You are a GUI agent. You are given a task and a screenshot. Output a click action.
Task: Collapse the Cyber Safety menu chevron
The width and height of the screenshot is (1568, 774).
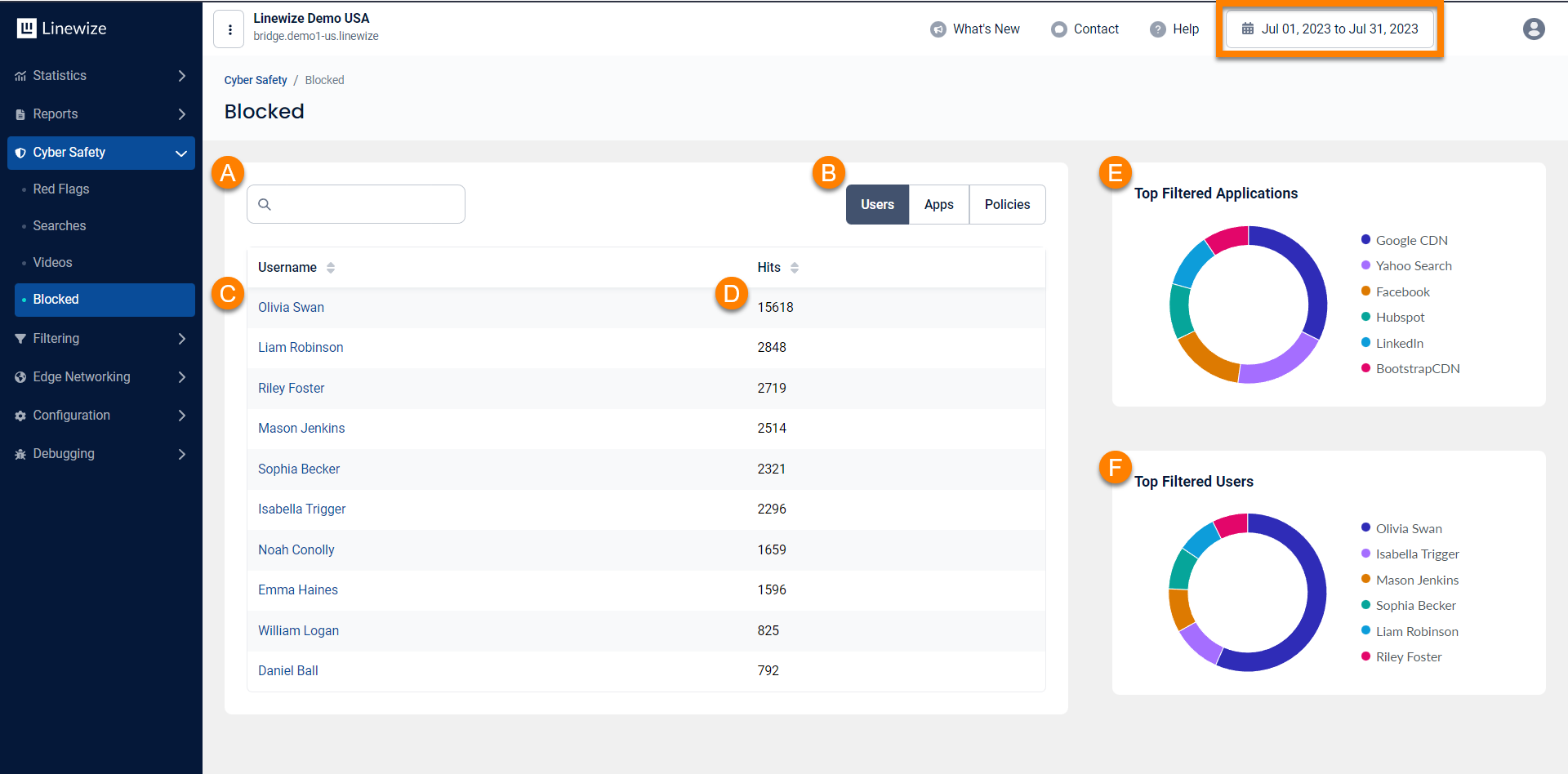point(181,153)
